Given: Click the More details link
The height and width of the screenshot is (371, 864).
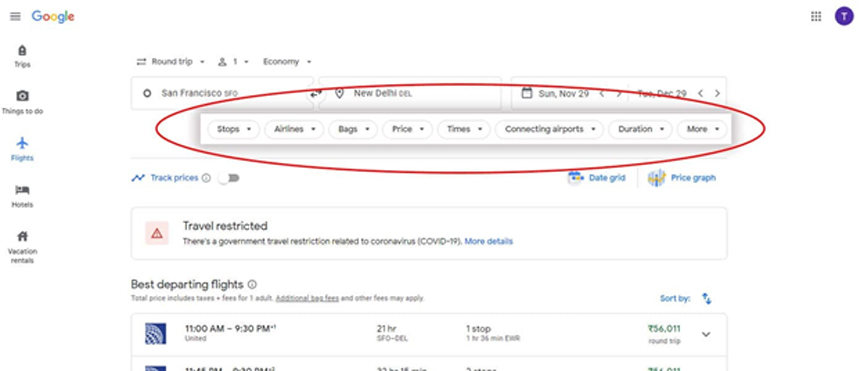Looking at the screenshot, I should (489, 241).
